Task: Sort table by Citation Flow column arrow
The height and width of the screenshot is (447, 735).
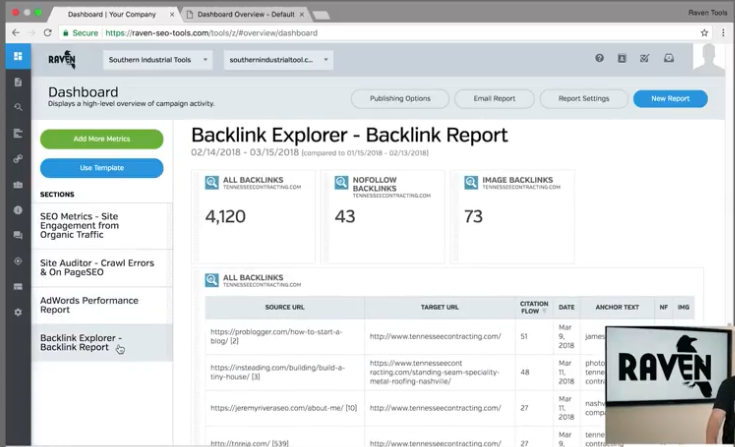Action: point(543,312)
